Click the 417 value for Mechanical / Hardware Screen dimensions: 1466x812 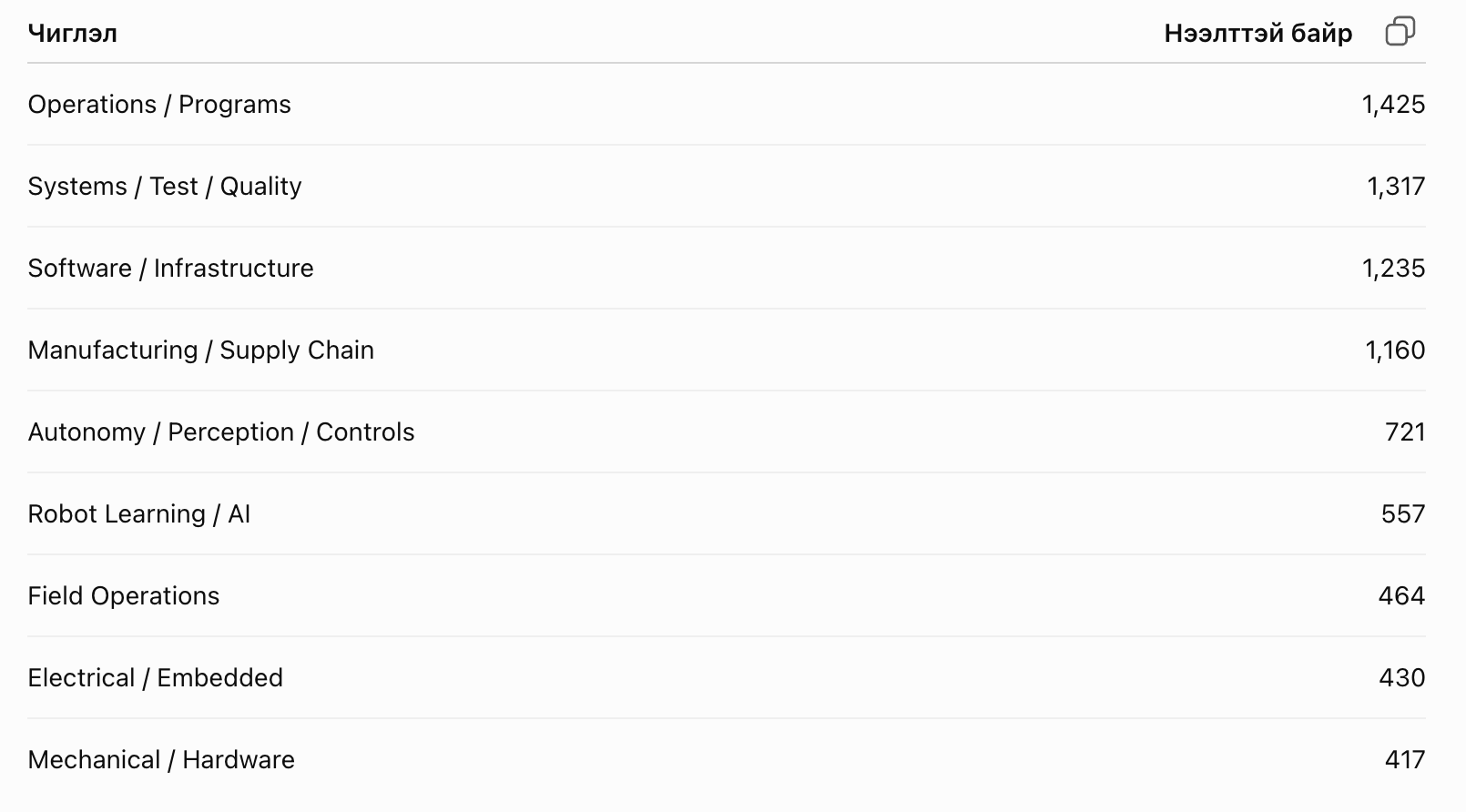pyautogui.click(x=1405, y=760)
